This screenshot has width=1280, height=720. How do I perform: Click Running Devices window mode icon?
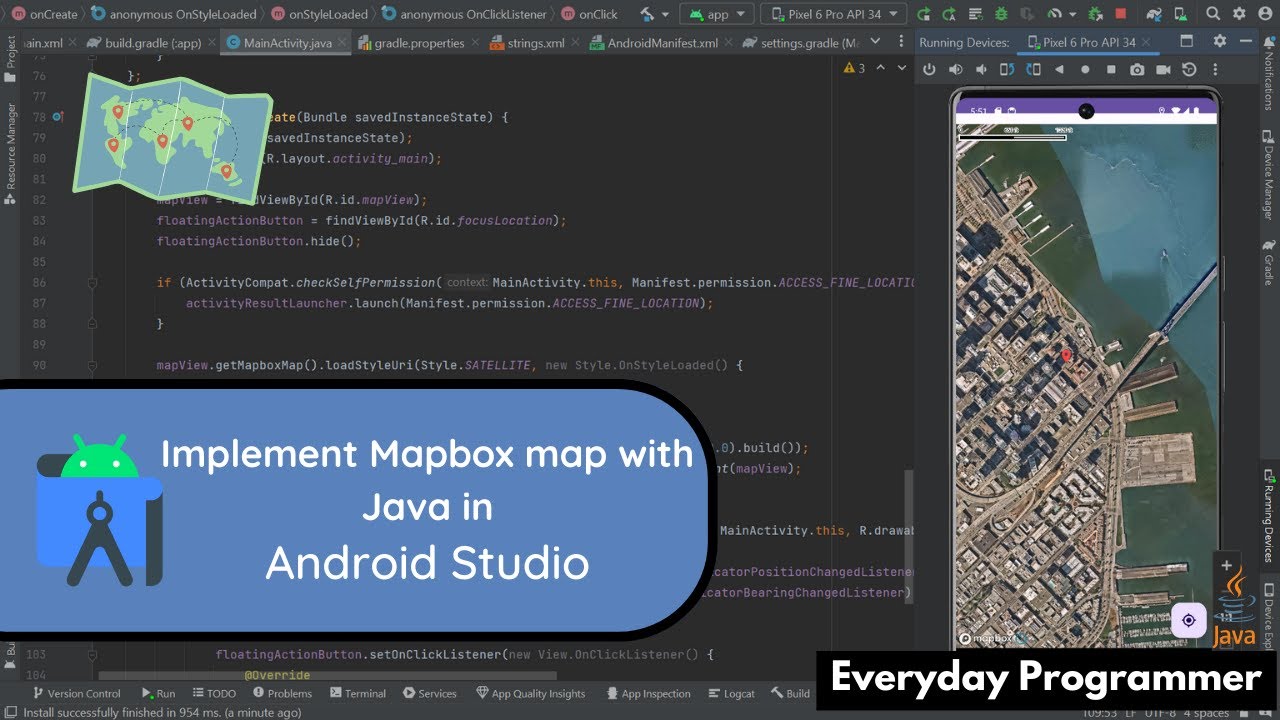click(1187, 42)
